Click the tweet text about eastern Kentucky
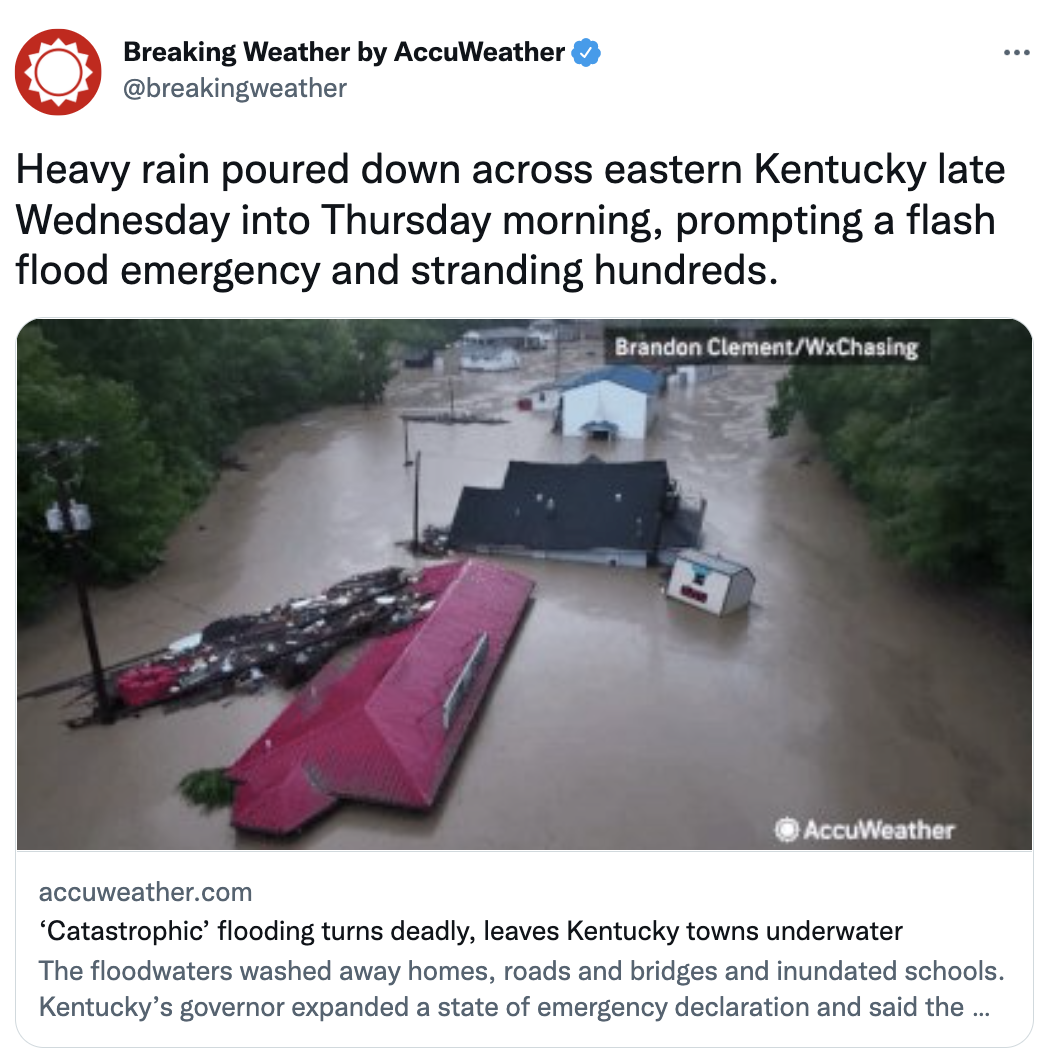The width and height of the screenshot is (1050, 1064). [x=510, y=219]
